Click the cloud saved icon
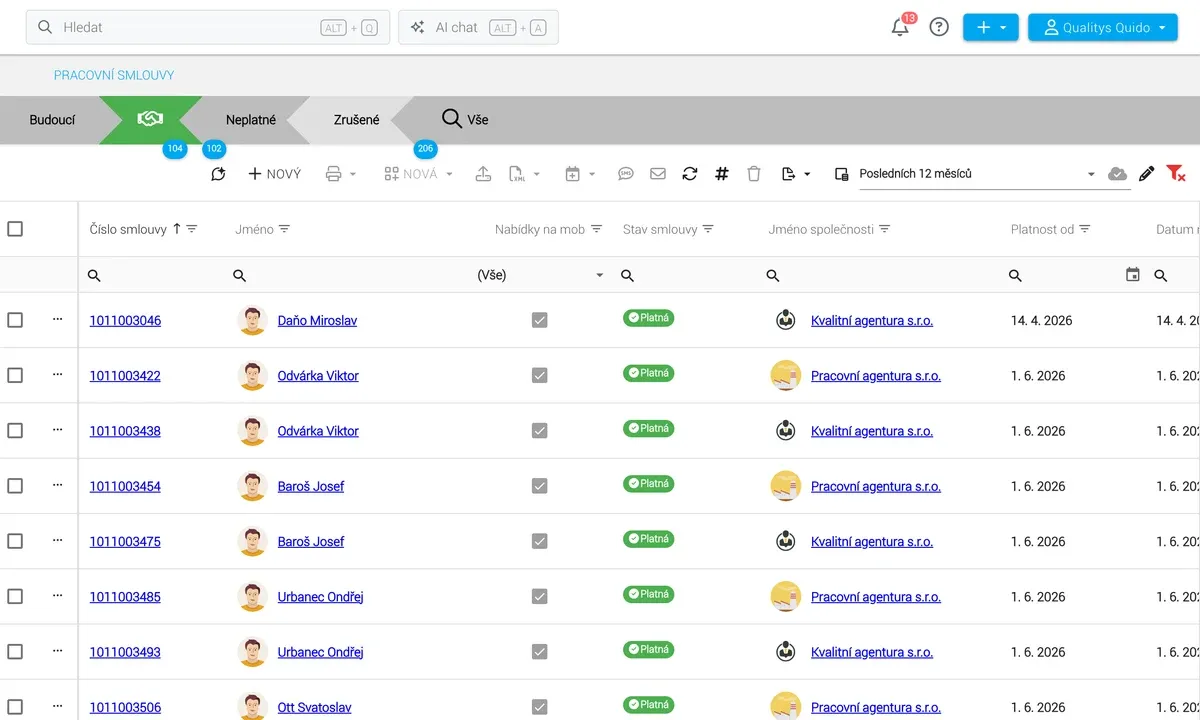The image size is (1200, 720). click(1118, 174)
